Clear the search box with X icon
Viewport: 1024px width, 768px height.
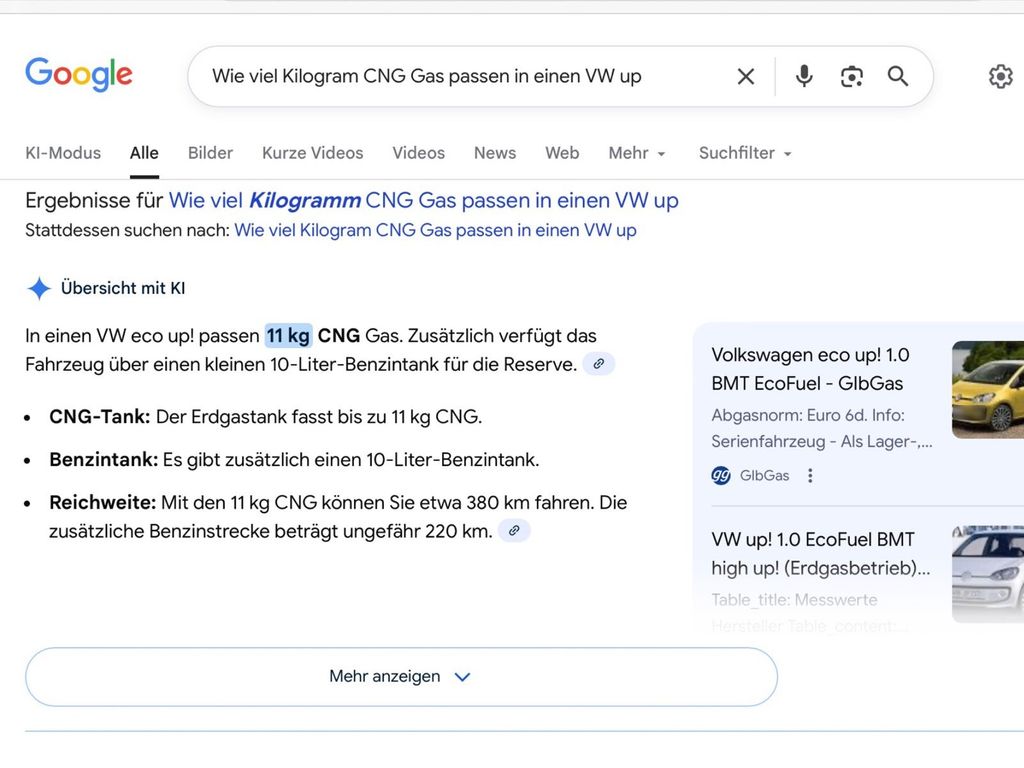coord(746,76)
